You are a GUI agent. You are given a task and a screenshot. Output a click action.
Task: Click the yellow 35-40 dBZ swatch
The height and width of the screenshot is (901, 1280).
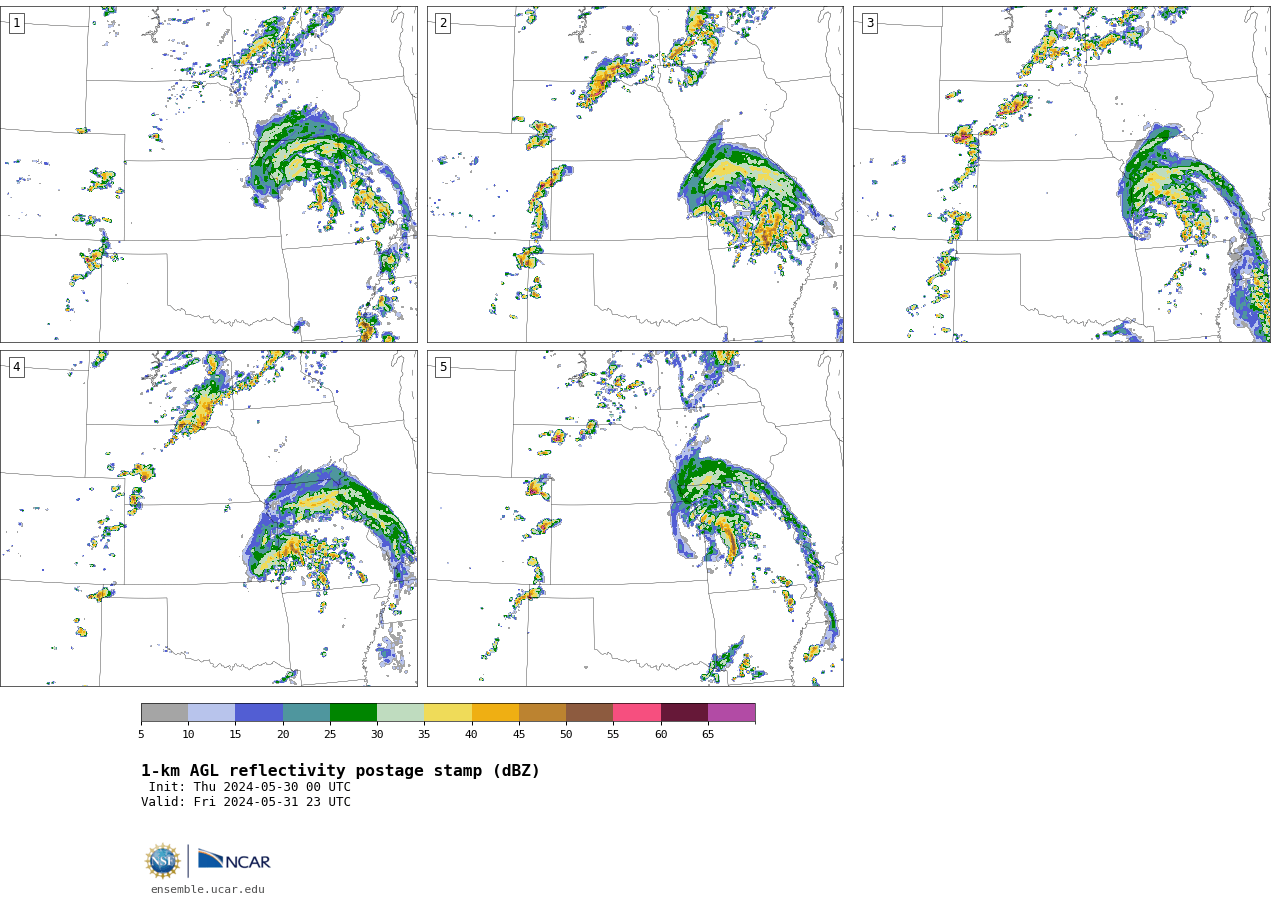click(x=448, y=713)
